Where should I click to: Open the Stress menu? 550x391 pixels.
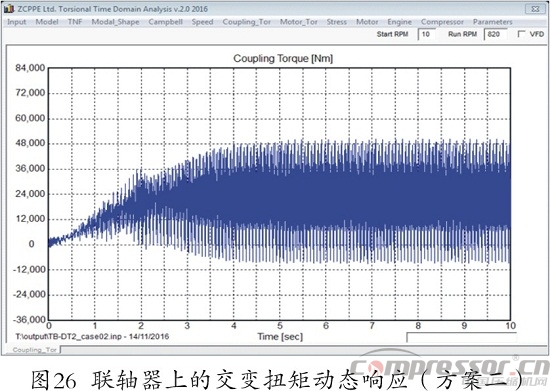[x=337, y=22]
